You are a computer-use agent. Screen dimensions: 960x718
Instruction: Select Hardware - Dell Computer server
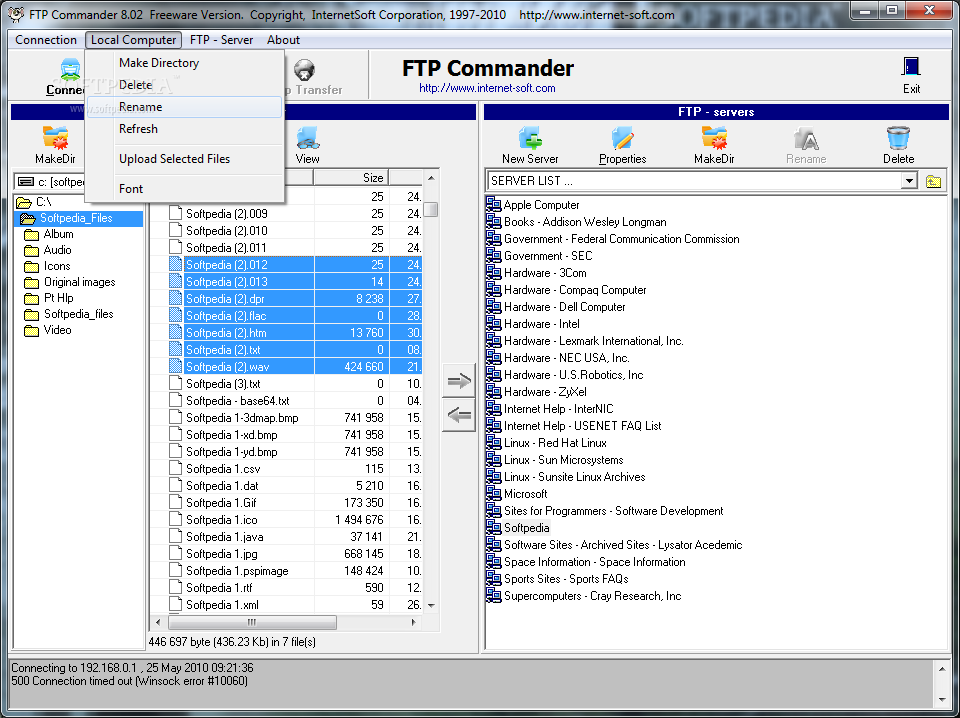(564, 307)
